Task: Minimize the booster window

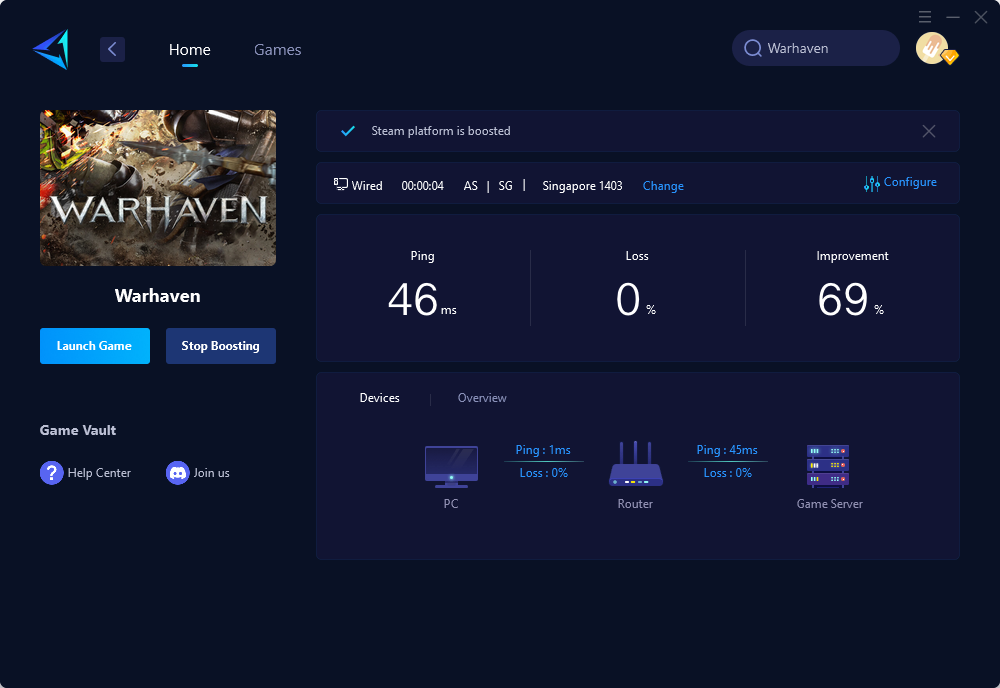Action: tap(953, 17)
